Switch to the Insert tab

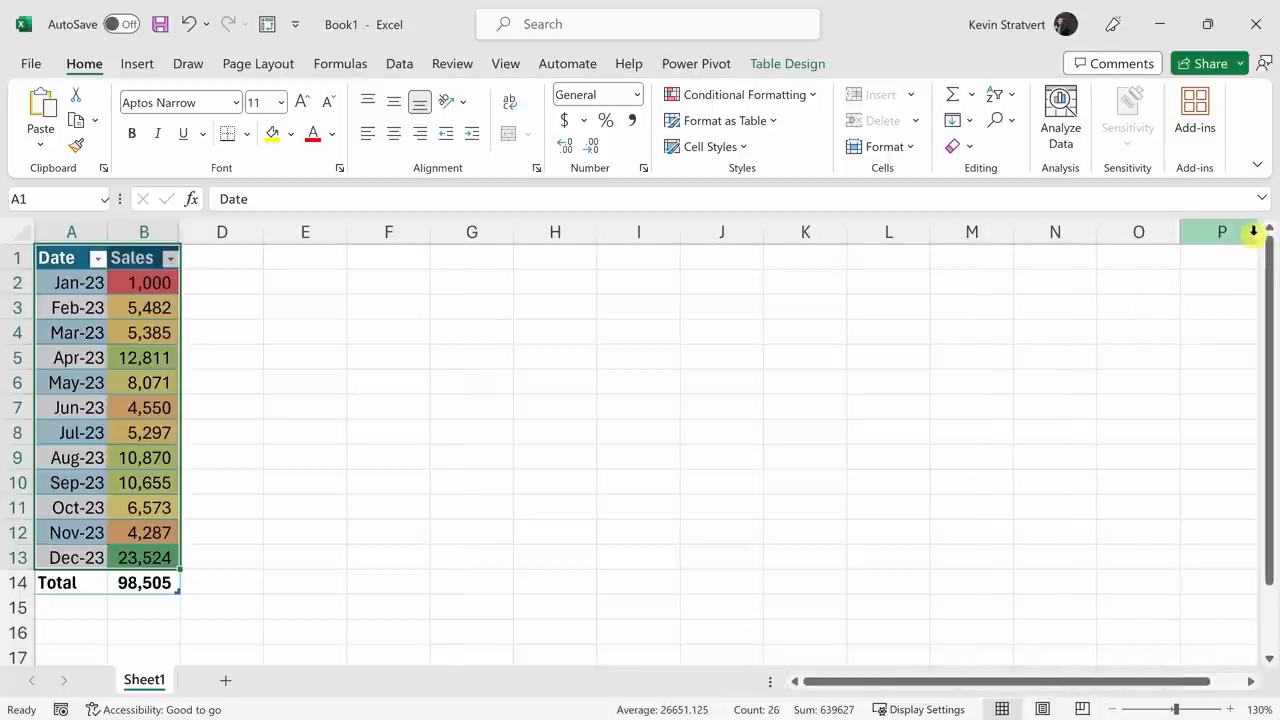(x=137, y=63)
